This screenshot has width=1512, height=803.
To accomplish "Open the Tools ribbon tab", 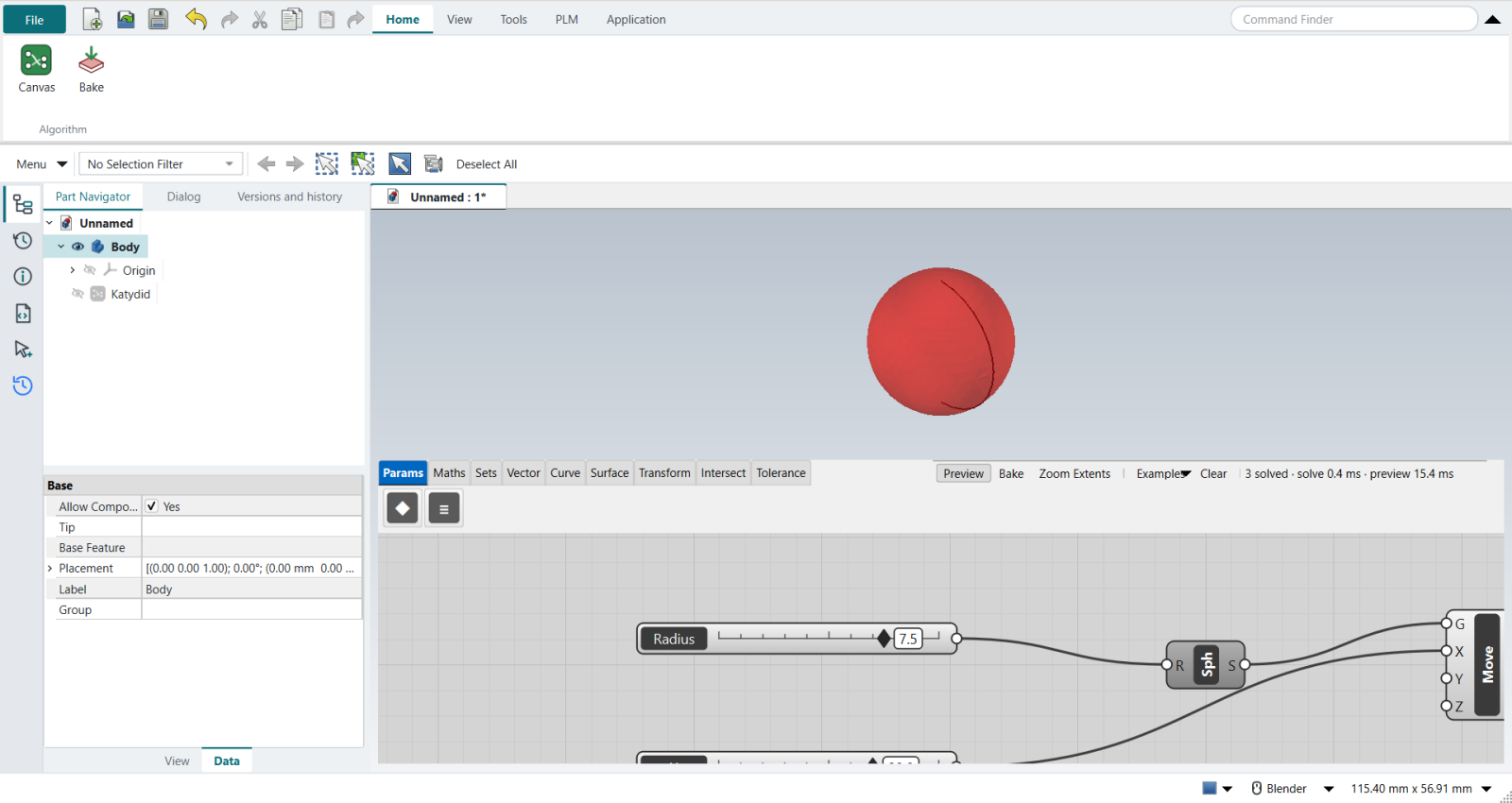I will 513,19.
